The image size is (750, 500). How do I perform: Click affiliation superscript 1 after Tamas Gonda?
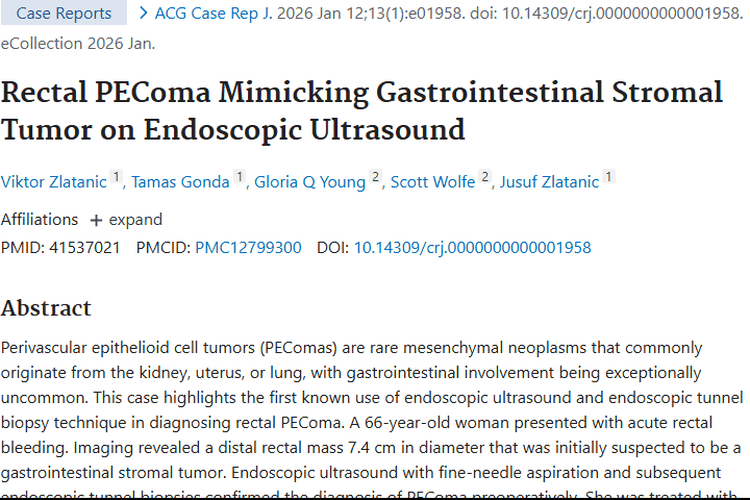pos(240,177)
